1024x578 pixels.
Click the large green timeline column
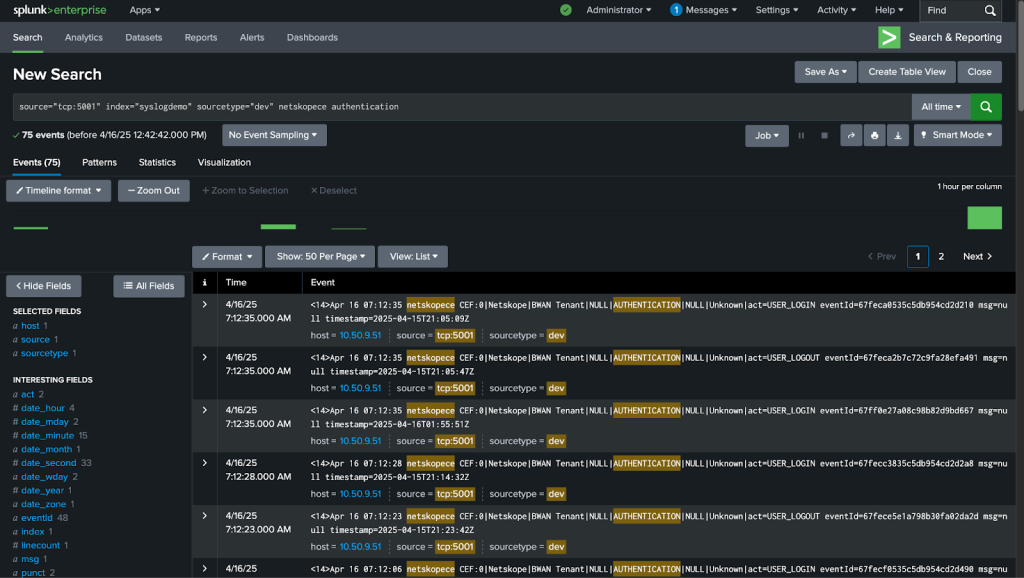pyautogui.click(x=984, y=218)
